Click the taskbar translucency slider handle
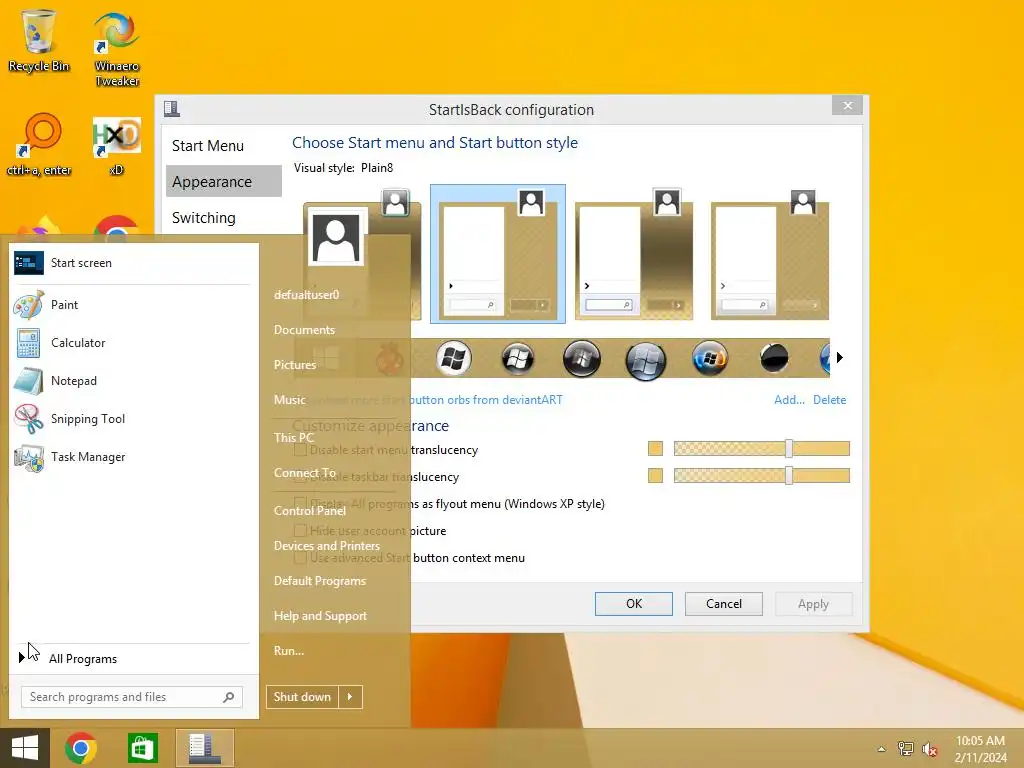Screen dimensions: 1024x768 (x=789, y=475)
